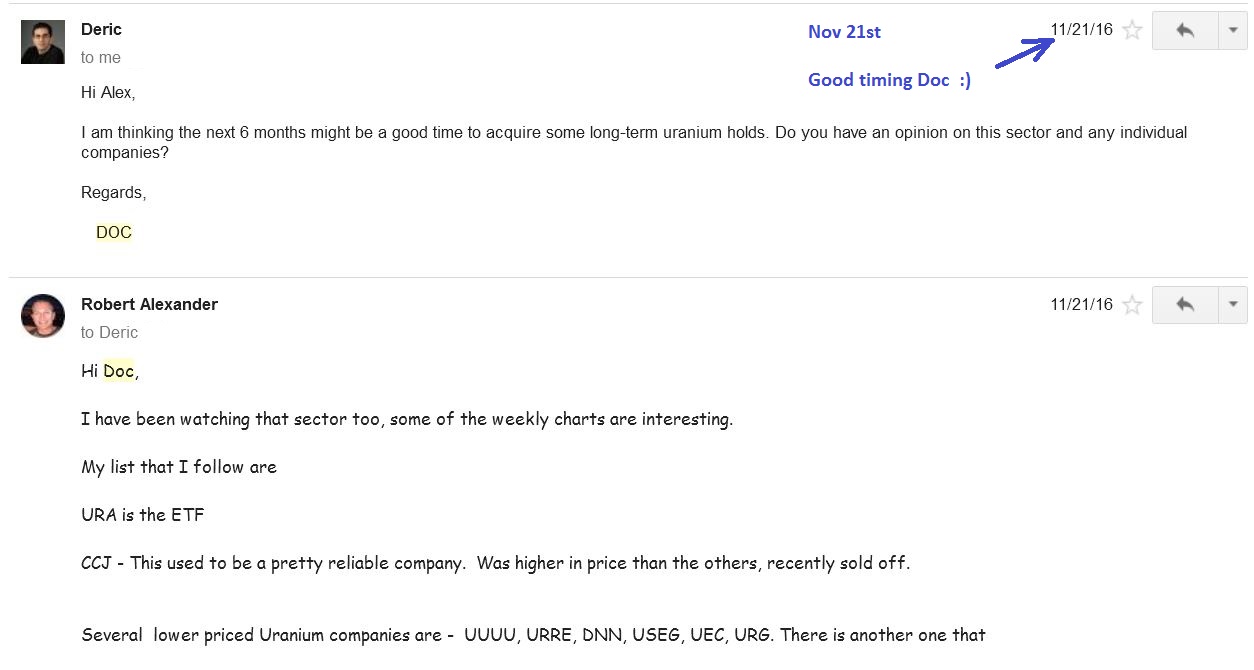Select the highlighted DOC signature
Image resolution: width=1254 pixels, height=670 pixels.
click(114, 233)
